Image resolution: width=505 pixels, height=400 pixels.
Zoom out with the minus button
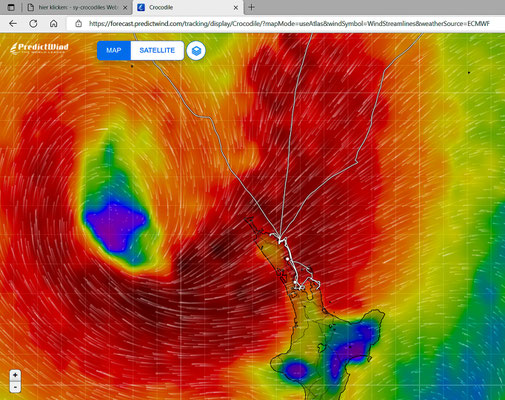tap(15, 387)
